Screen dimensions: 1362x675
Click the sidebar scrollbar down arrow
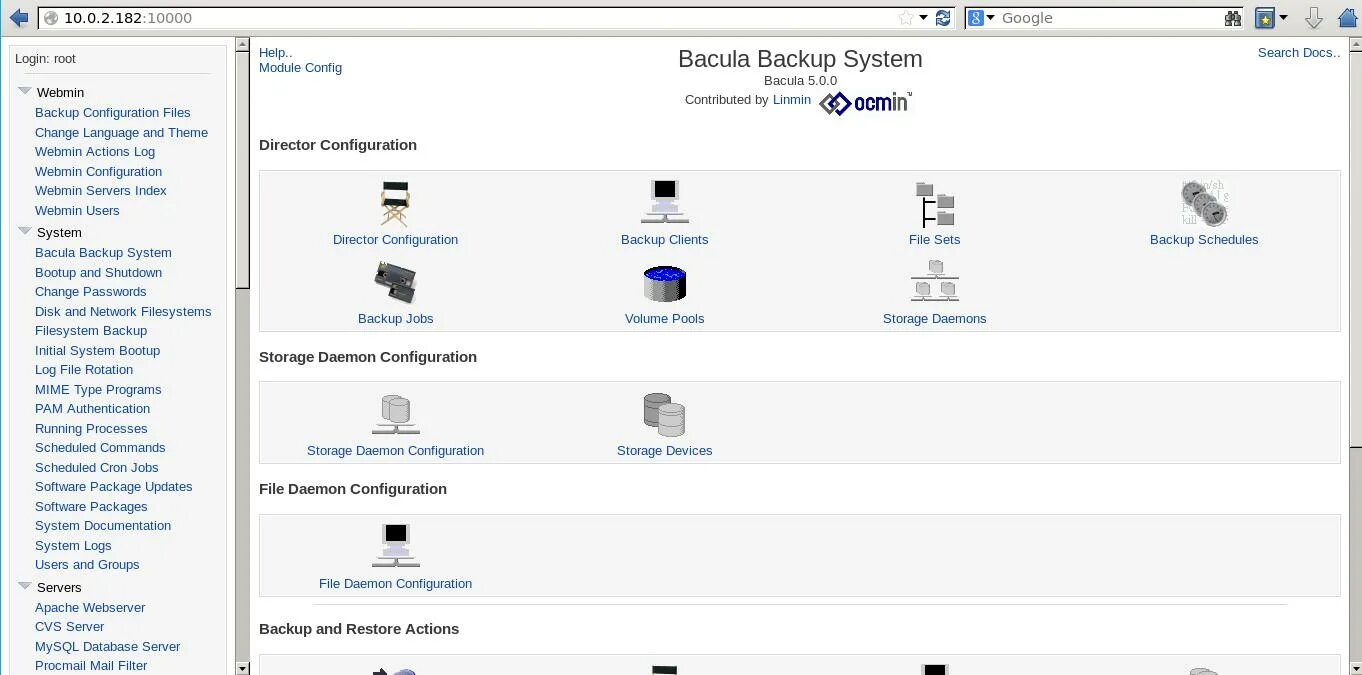(243, 667)
